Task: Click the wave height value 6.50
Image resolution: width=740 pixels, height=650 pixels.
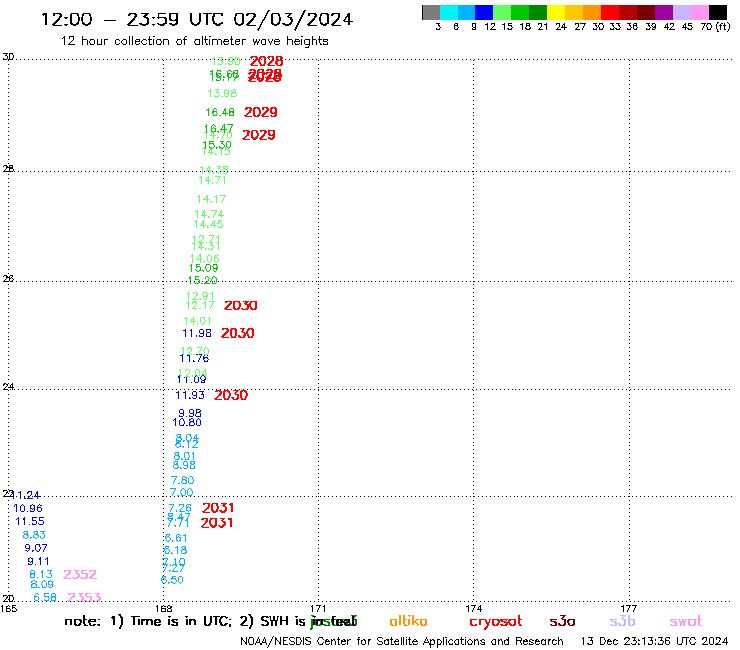Action: pyautogui.click(x=172, y=580)
